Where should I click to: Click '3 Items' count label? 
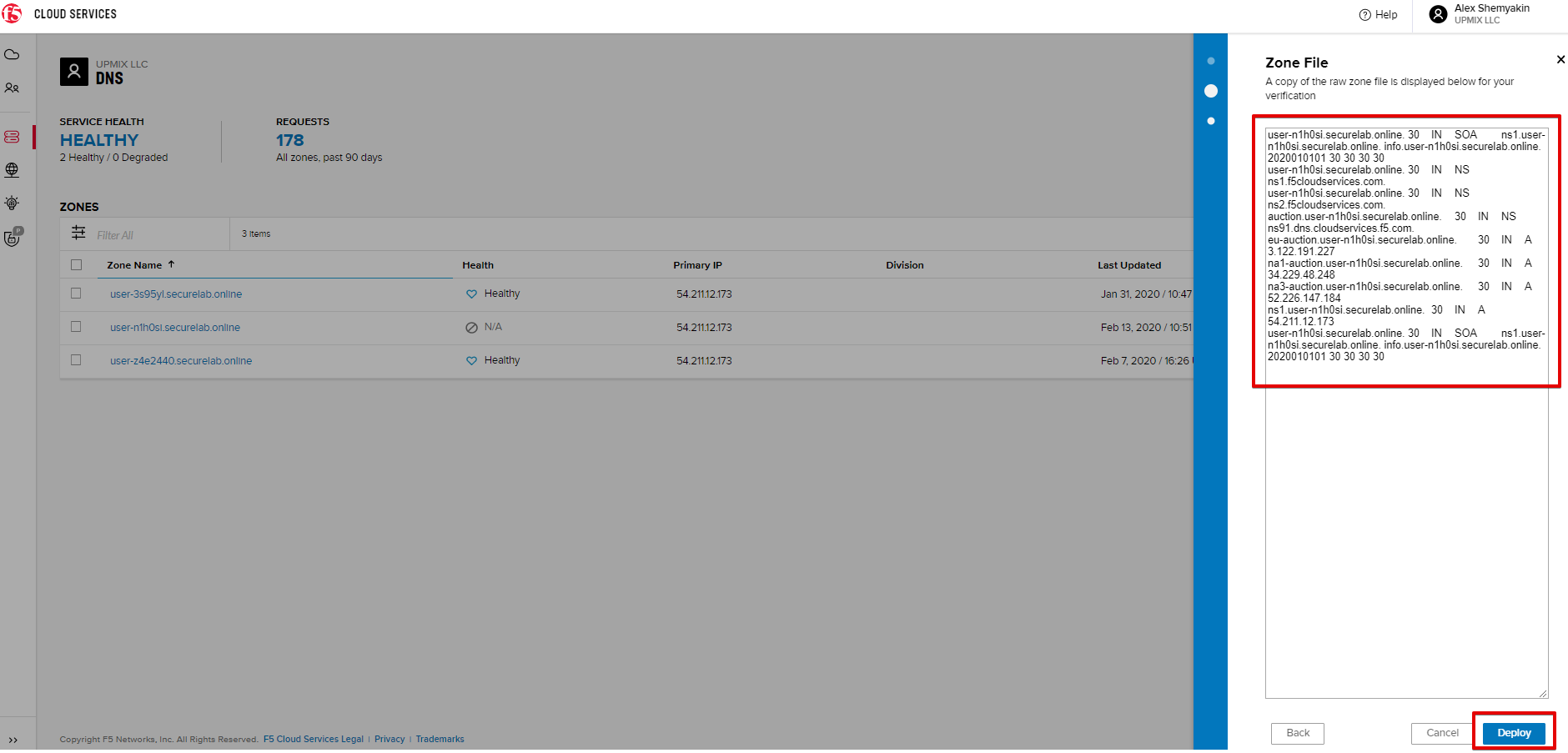(256, 234)
